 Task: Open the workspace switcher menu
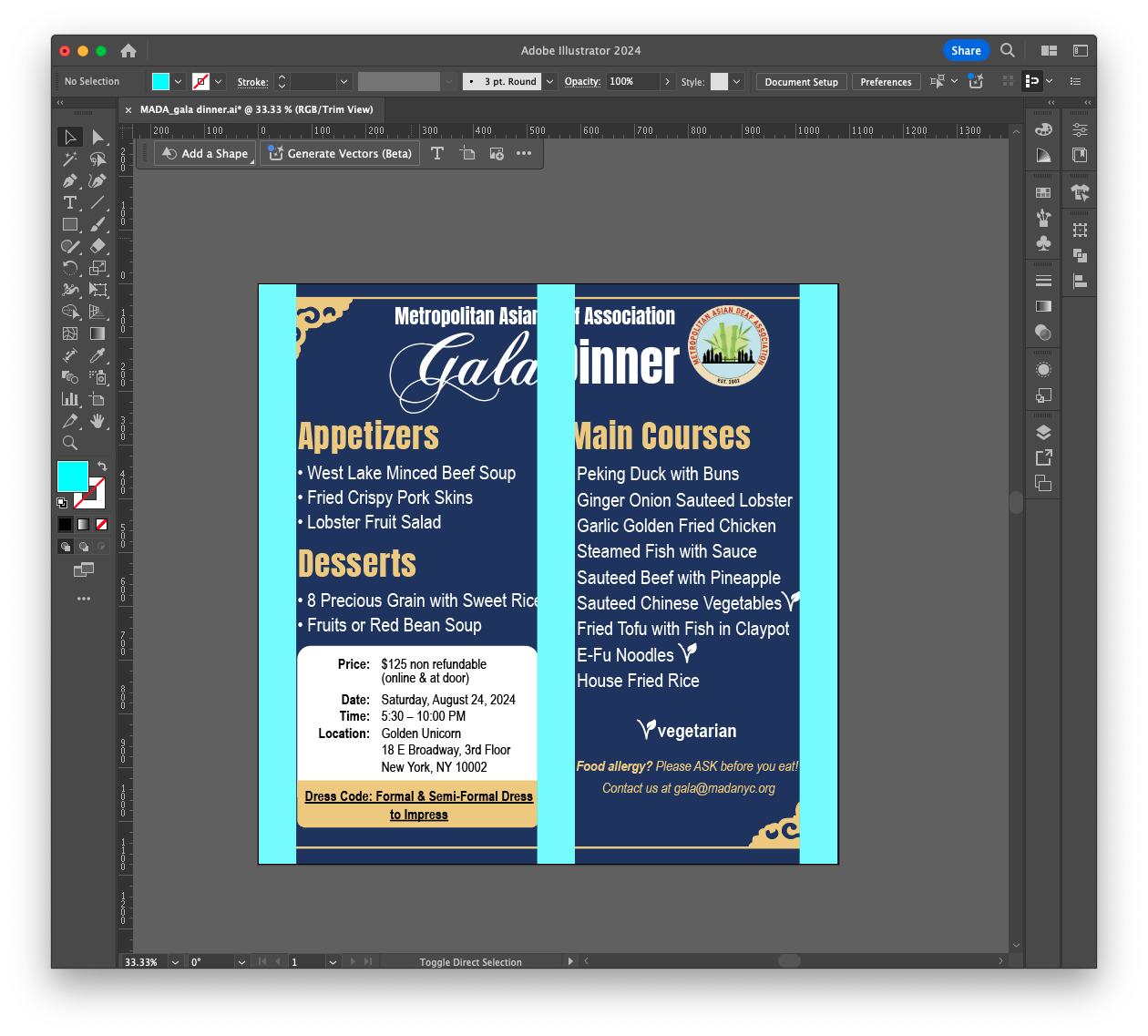(x=1081, y=51)
